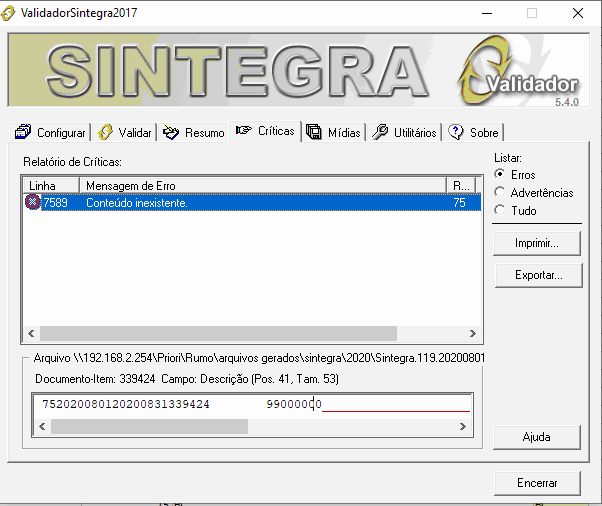602x506 pixels.
Task: Sort by the Linha column header
Action: coord(51,185)
